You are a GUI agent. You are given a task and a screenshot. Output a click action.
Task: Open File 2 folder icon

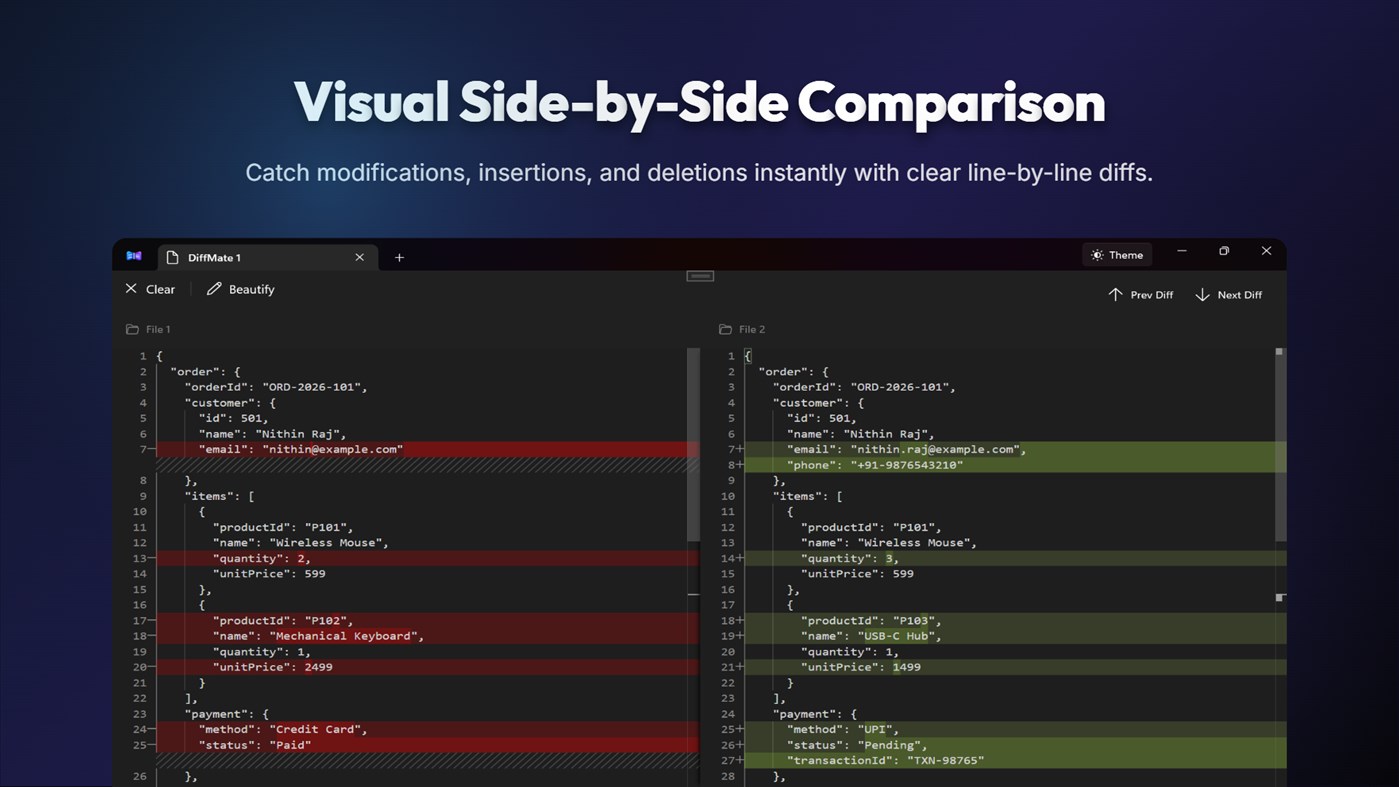725,329
